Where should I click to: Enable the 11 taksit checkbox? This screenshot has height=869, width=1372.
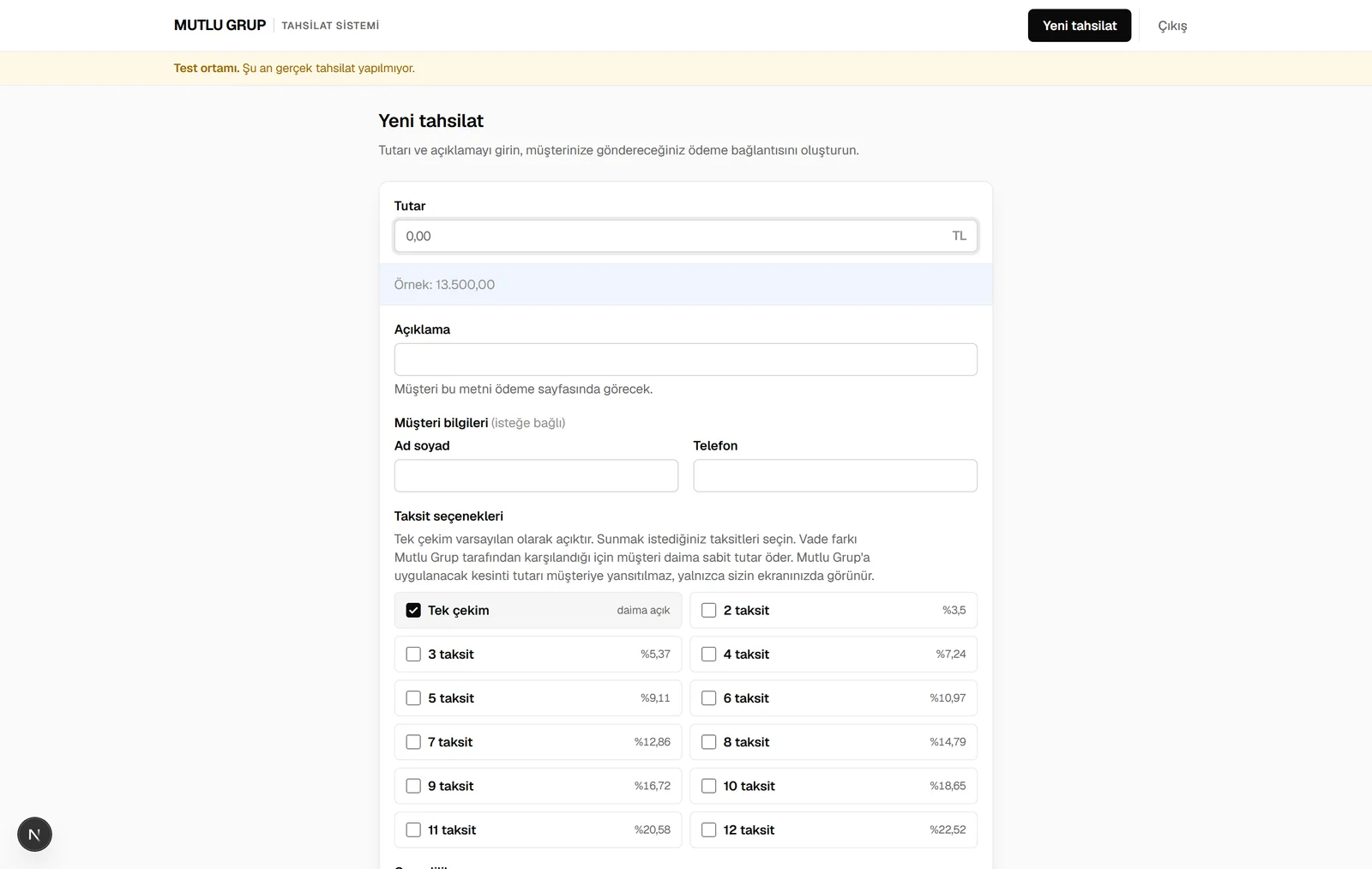point(413,830)
